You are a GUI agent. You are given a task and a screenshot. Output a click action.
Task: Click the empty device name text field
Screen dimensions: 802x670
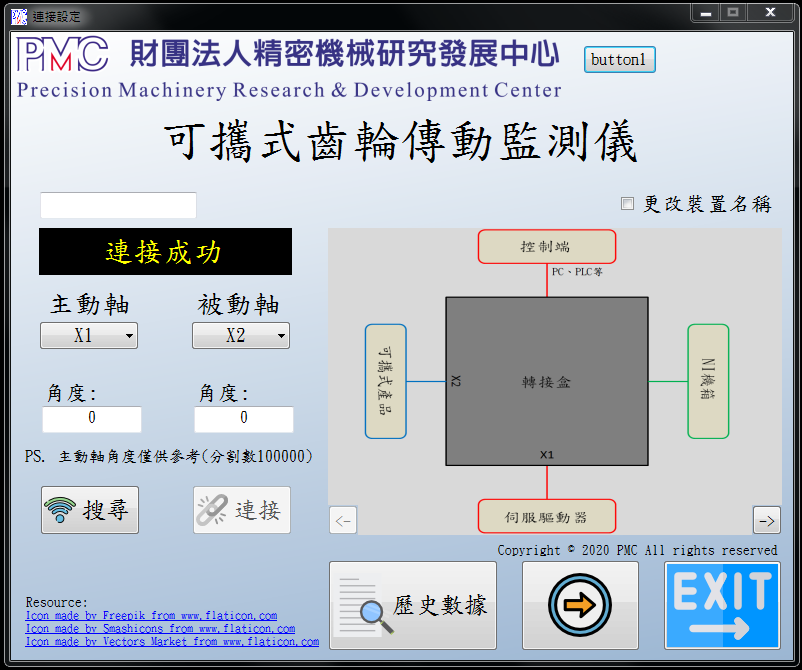click(x=118, y=205)
